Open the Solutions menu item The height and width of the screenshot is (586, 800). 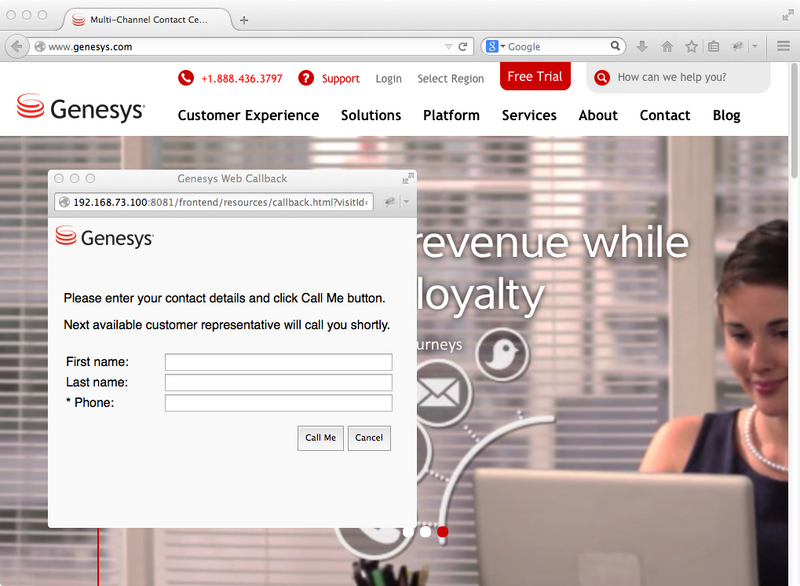tap(371, 115)
